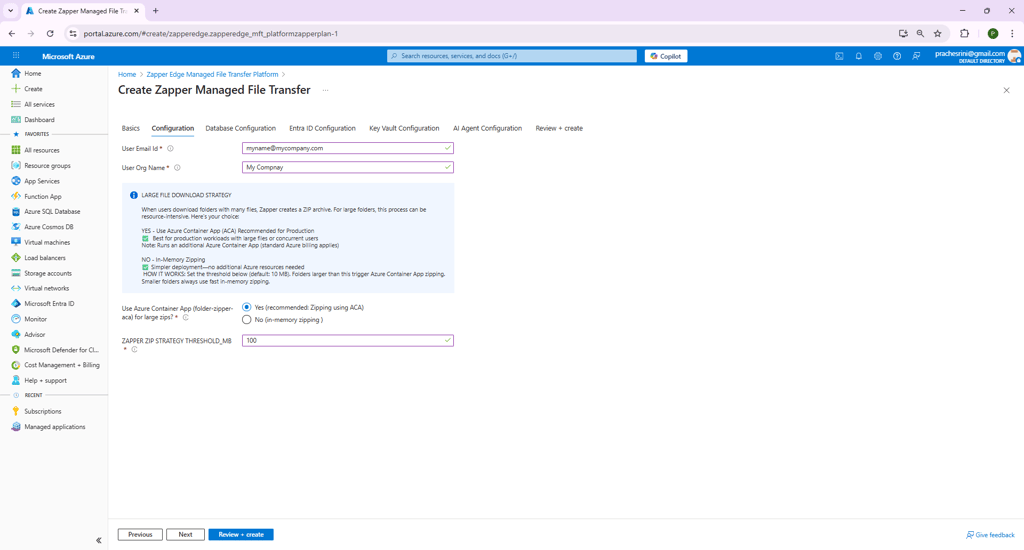Click the Function App lightning icon
This screenshot has width=1024, height=550.
16,196
